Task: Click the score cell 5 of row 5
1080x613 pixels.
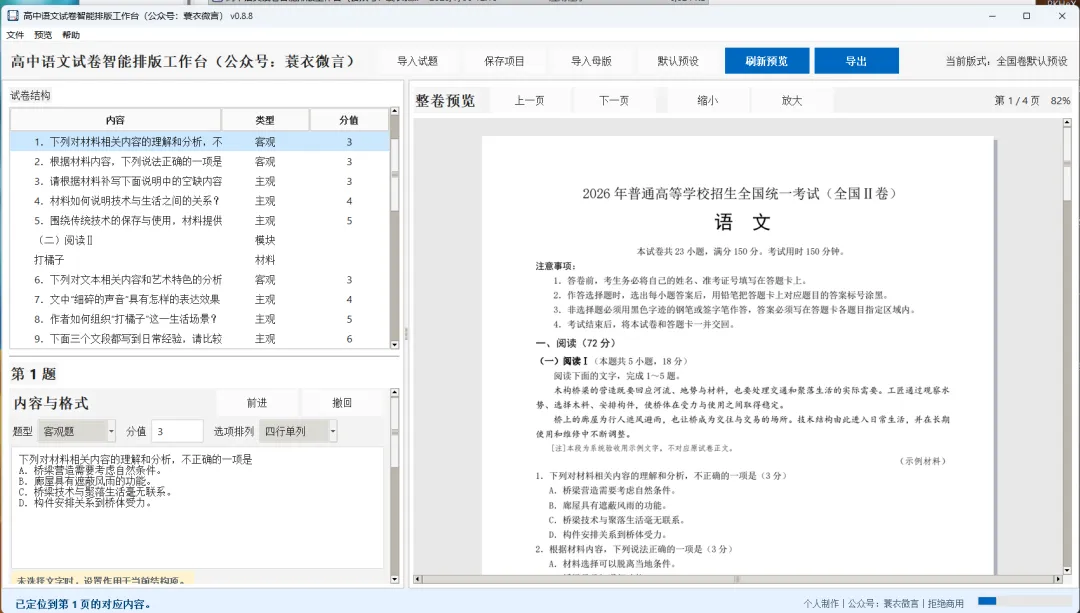Action: point(349,220)
